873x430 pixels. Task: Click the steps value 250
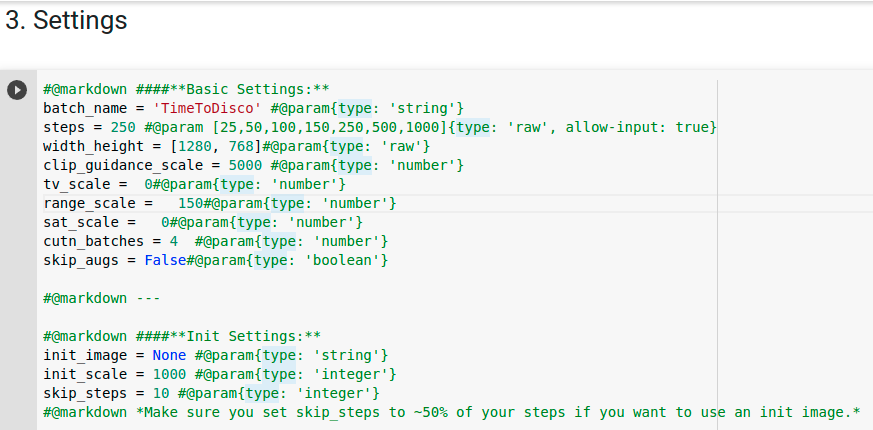123,127
